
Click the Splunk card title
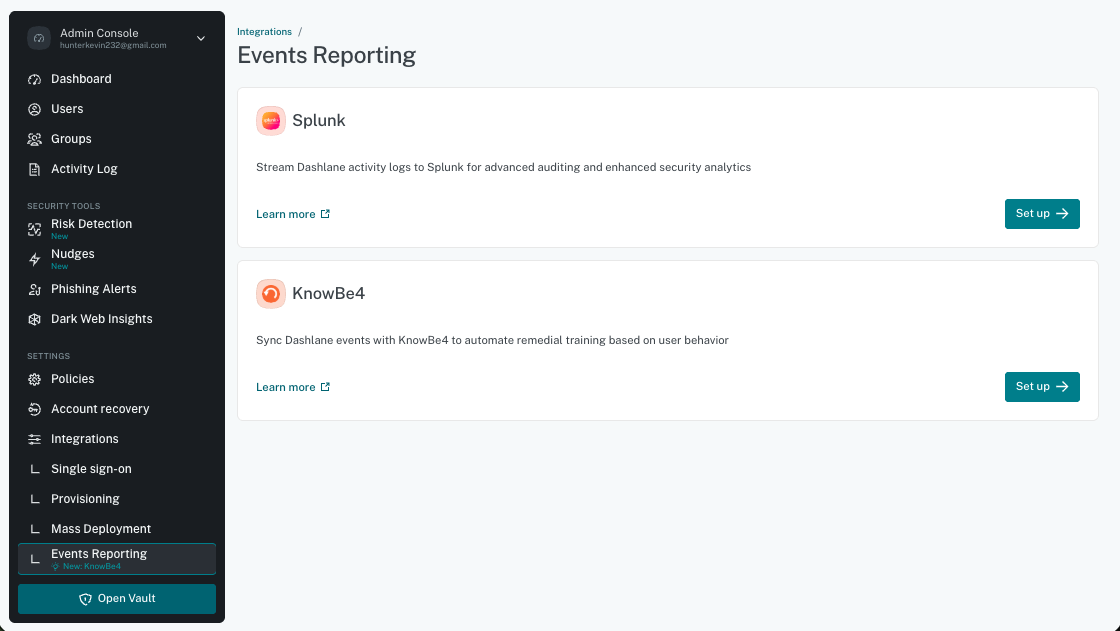click(x=319, y=121)
